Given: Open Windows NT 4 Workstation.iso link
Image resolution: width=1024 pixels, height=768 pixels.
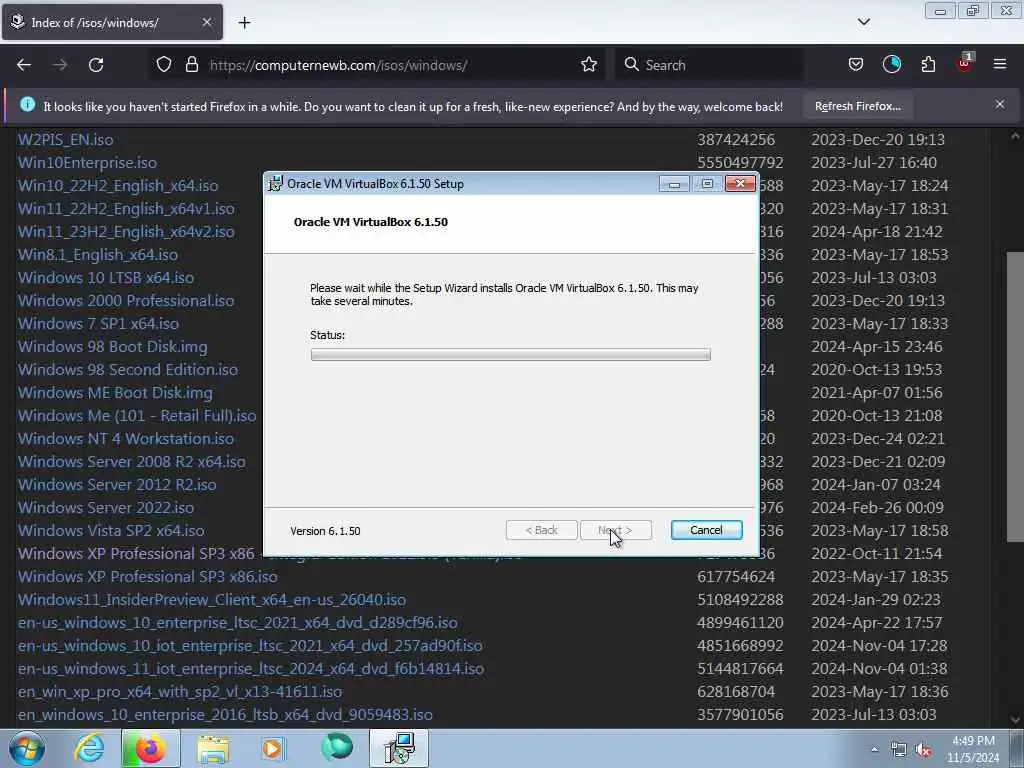Looking at the screenshot, I should point(126,438).
